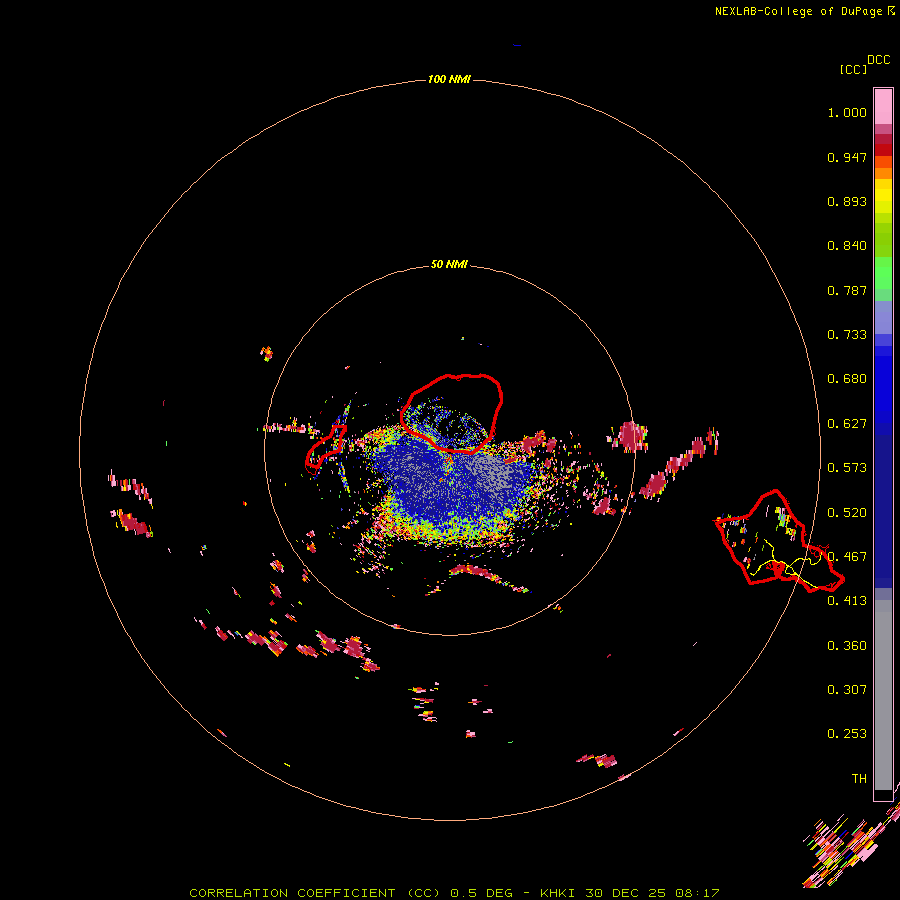Click the 0.893 scale value
The width and height of the screenshot is (900, 900).
[847, 201]
